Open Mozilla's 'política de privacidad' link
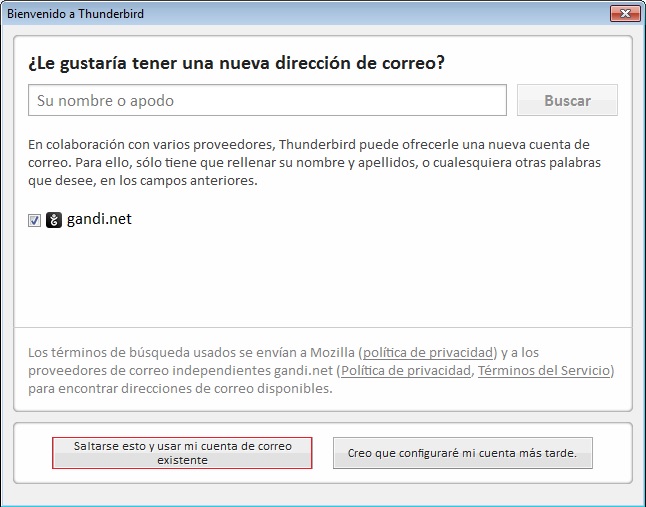The height and width of the screenshot is (507, 646). pos(428,352)
